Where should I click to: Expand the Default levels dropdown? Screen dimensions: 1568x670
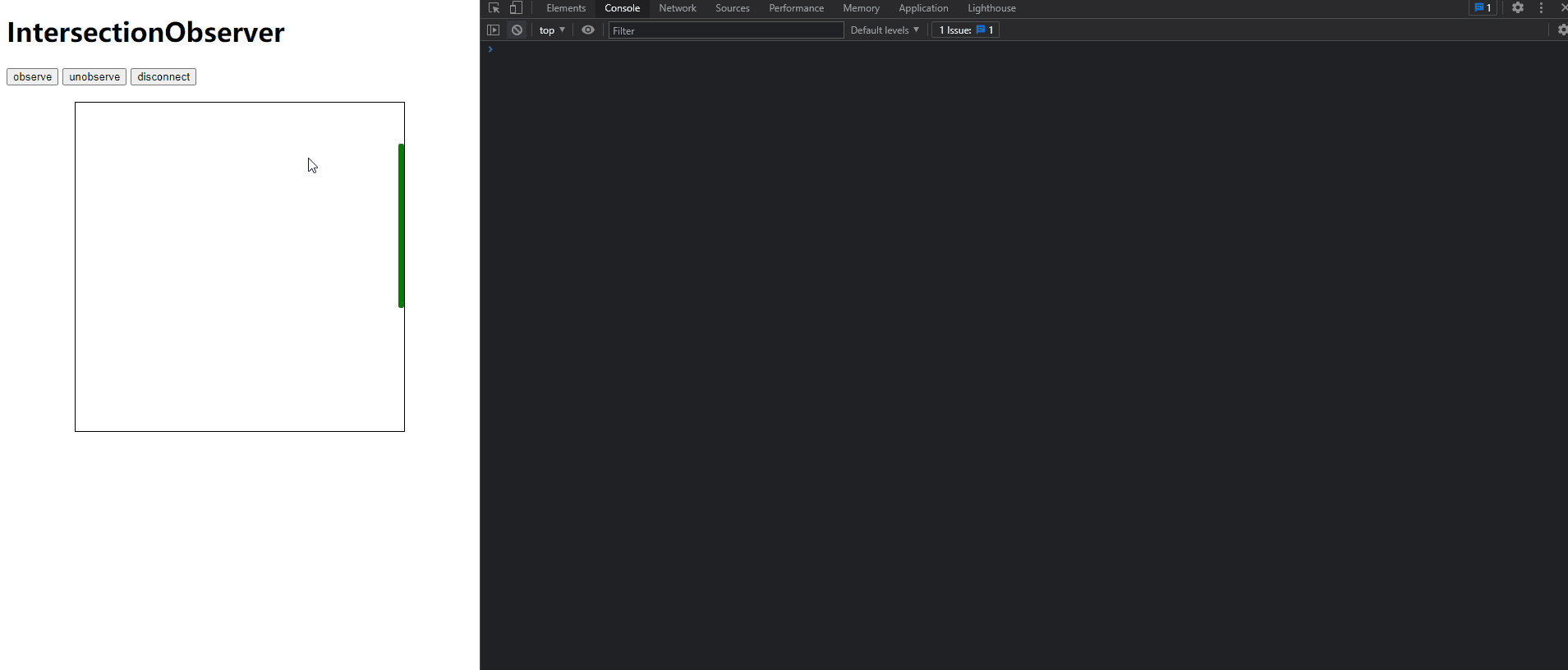coord(885,30)
